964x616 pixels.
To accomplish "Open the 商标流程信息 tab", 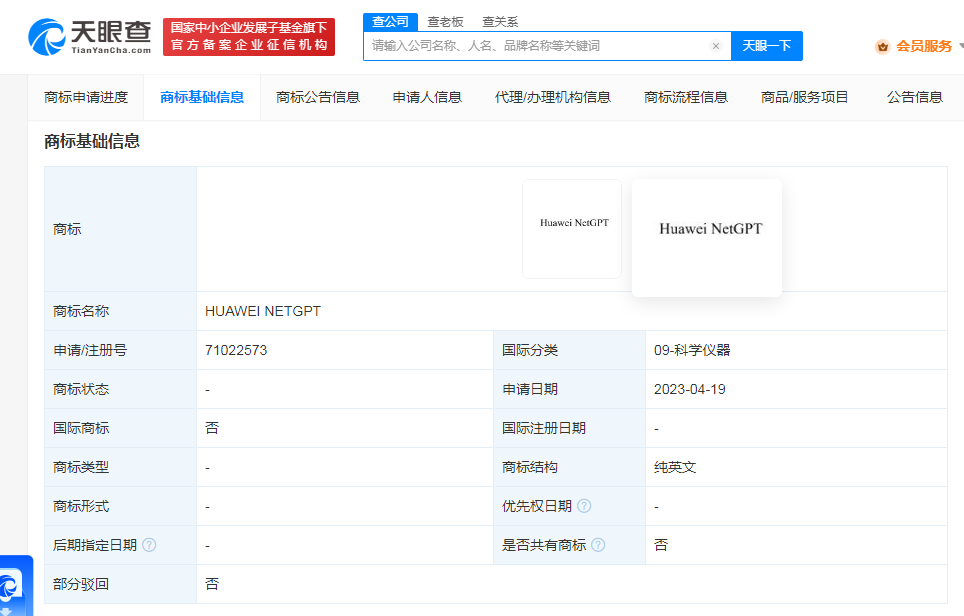I will coord(684,97).
